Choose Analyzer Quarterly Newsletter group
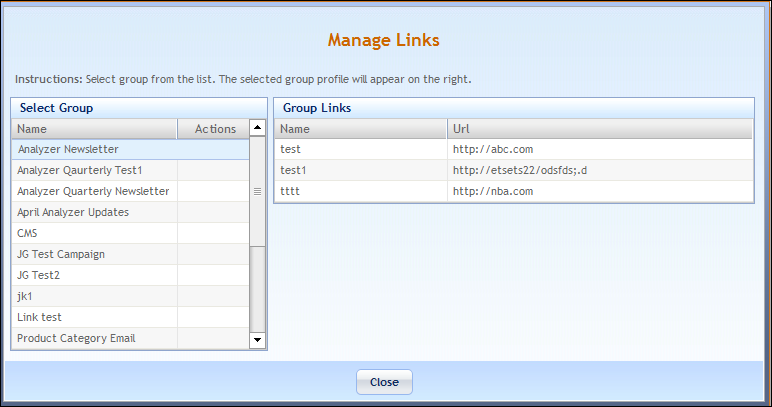Image resolution: width=772 pixels, height=407 pixels. point(130,191)
